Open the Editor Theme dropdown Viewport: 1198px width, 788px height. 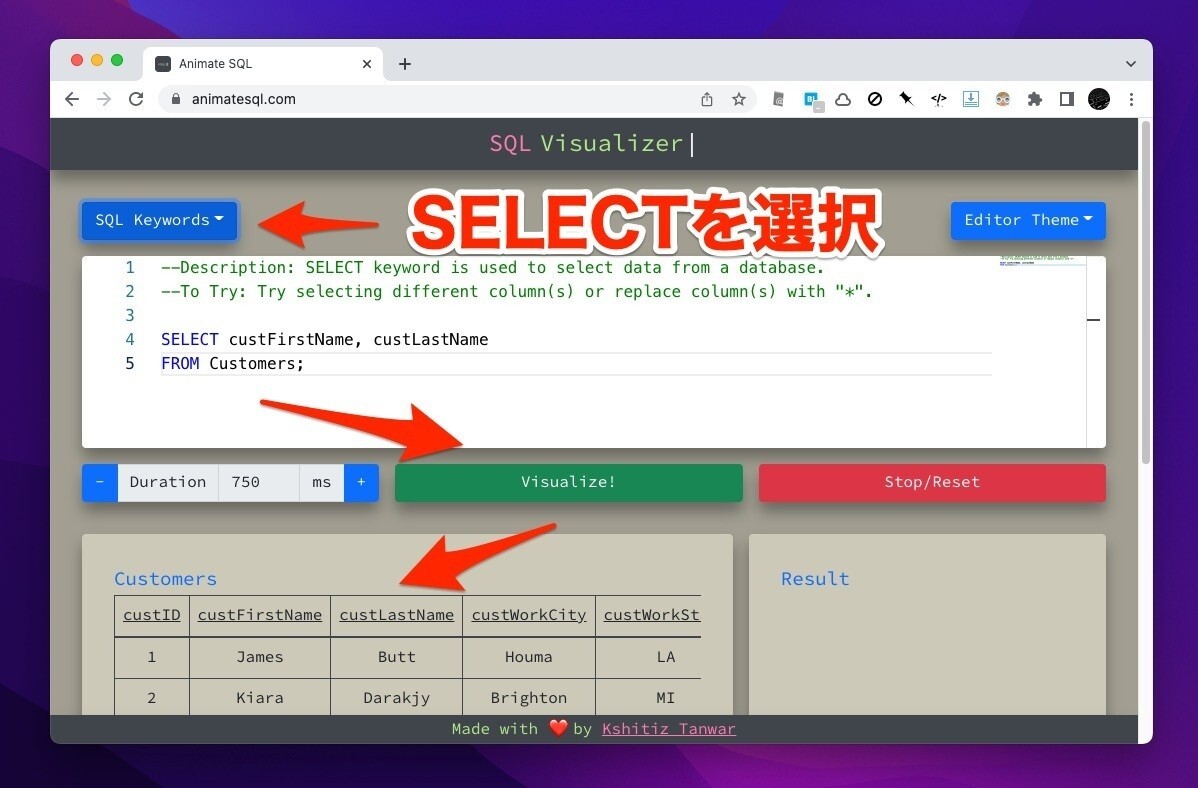pos(1028,220)
